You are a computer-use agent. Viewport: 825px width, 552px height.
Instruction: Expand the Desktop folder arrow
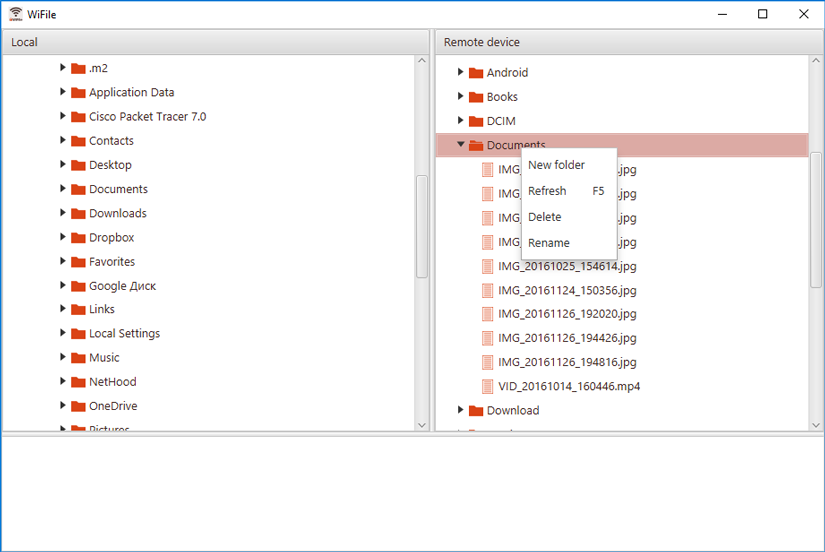[x=63, y=164]
